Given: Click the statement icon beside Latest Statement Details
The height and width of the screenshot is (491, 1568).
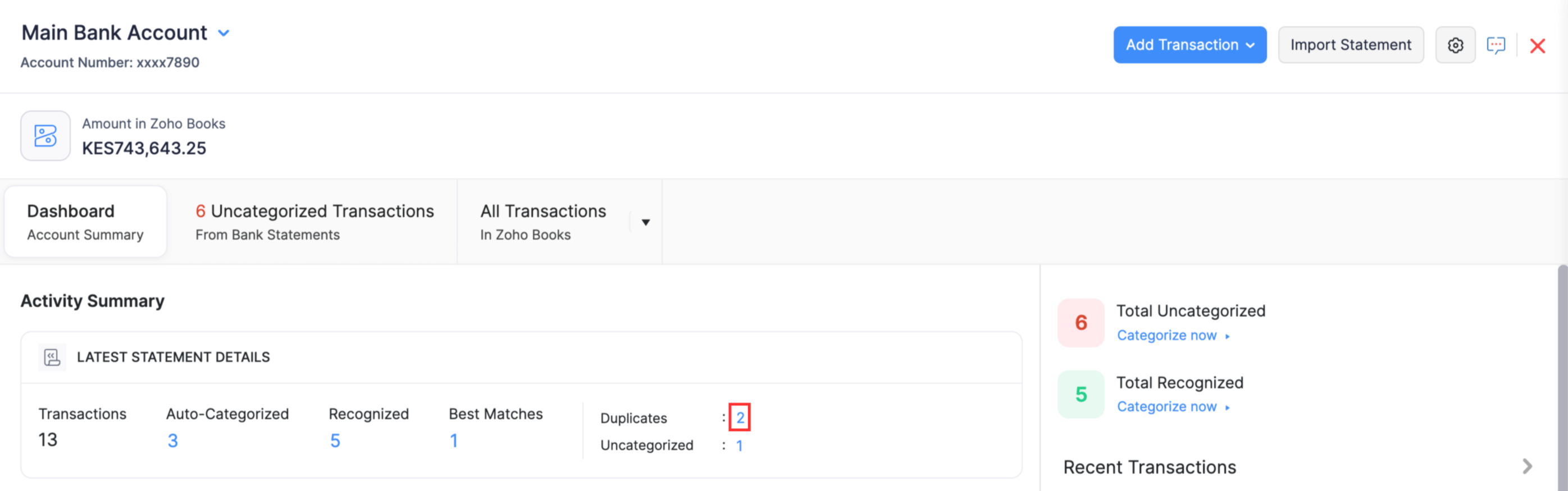Looking at the screenshot, I should coord(52,357).
